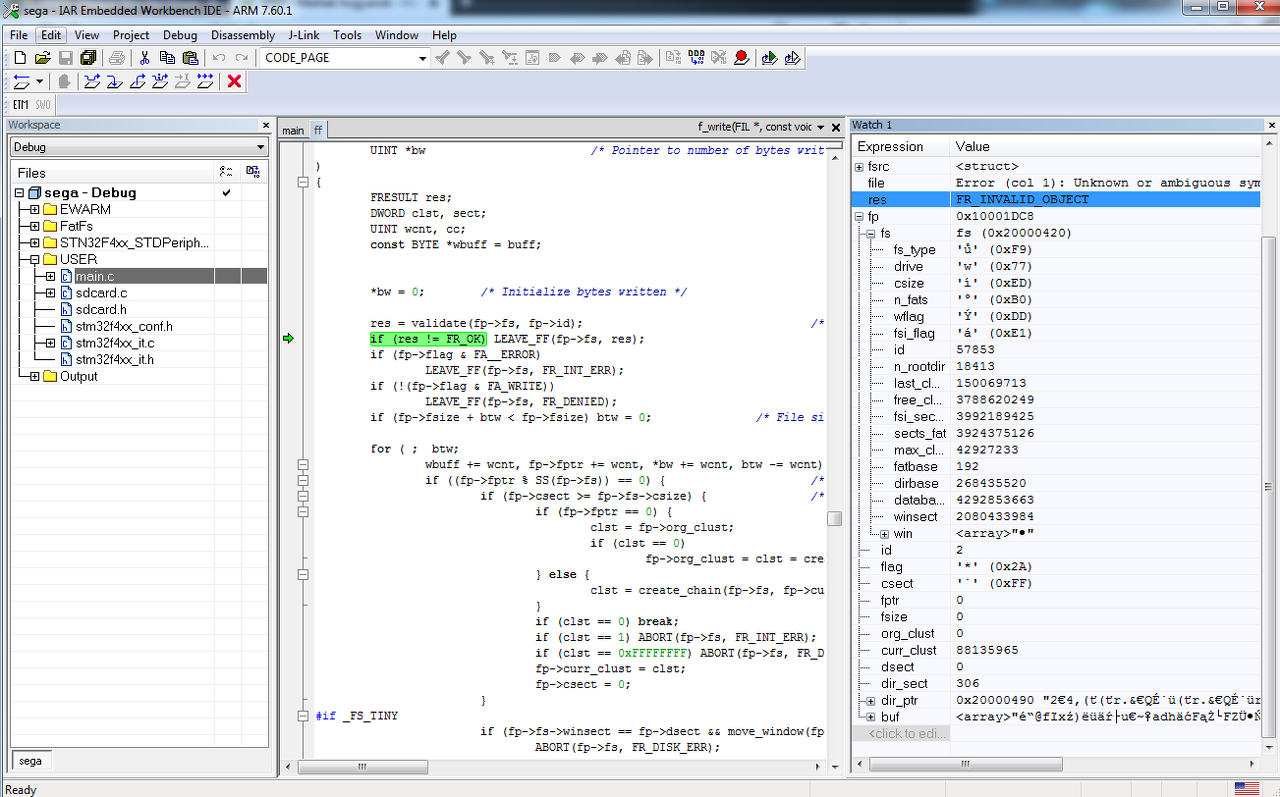
Task: Click the Step Into debug icon
Action: tap(115, 82)
